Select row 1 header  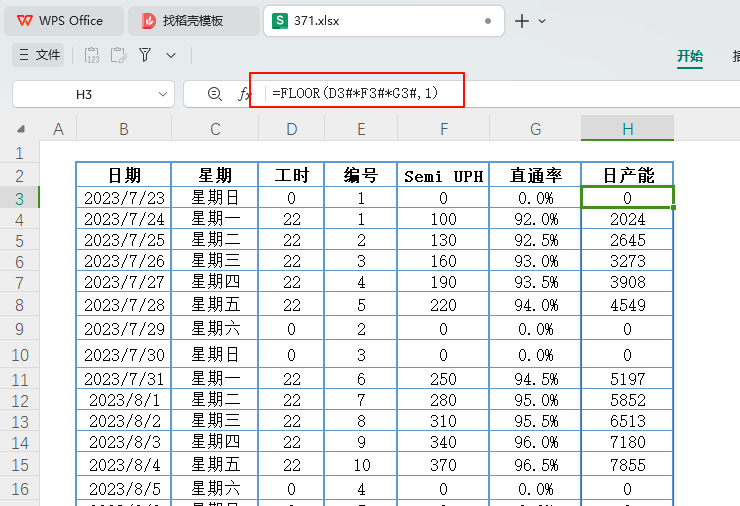coord(19,152)
